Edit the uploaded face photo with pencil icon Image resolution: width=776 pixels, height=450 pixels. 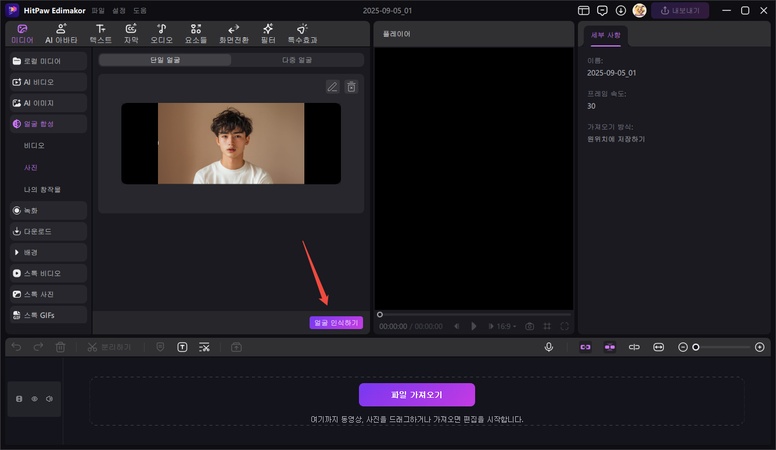(x=332, y=87)
